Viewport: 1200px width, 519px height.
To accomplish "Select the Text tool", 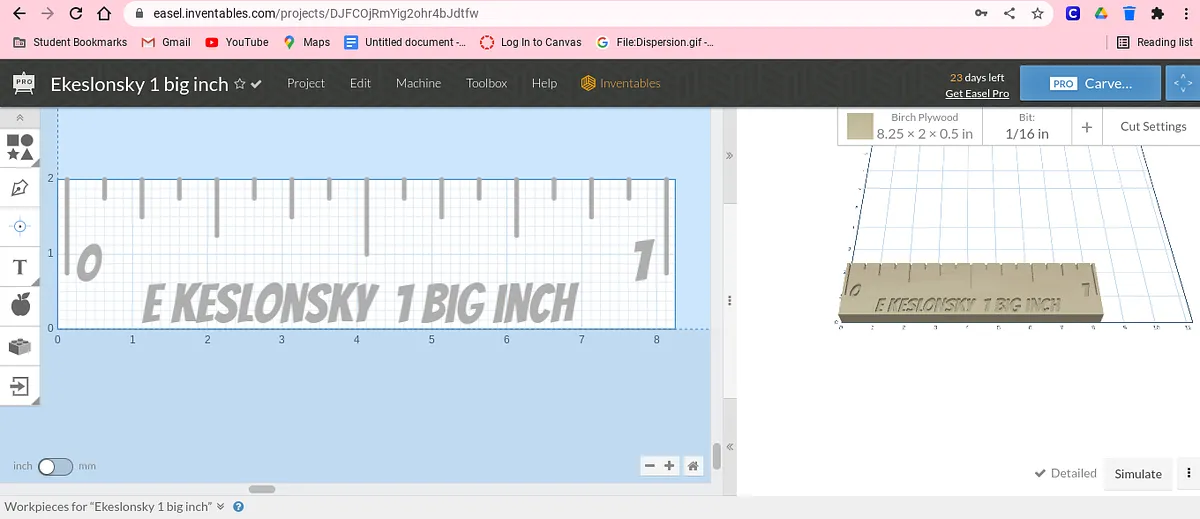I will 20,267.
